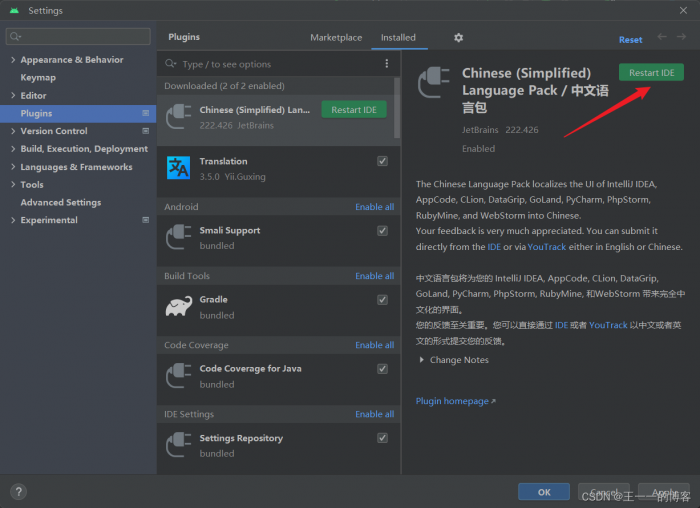Click the Translation plugin icon
Viewport: 700px width, 508px height.
pyautogui.click(x=179, y=168)
